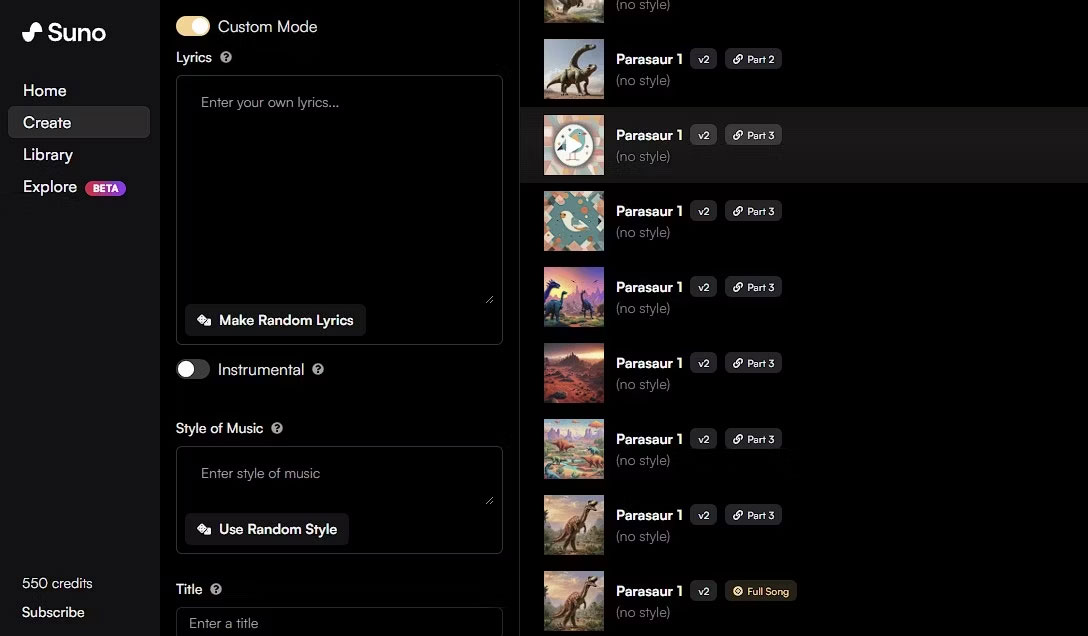Image resolution: width=1088 pixels, height=636 pixels.
Task: Click Use Random Style button
Action: tap(267, 529)
